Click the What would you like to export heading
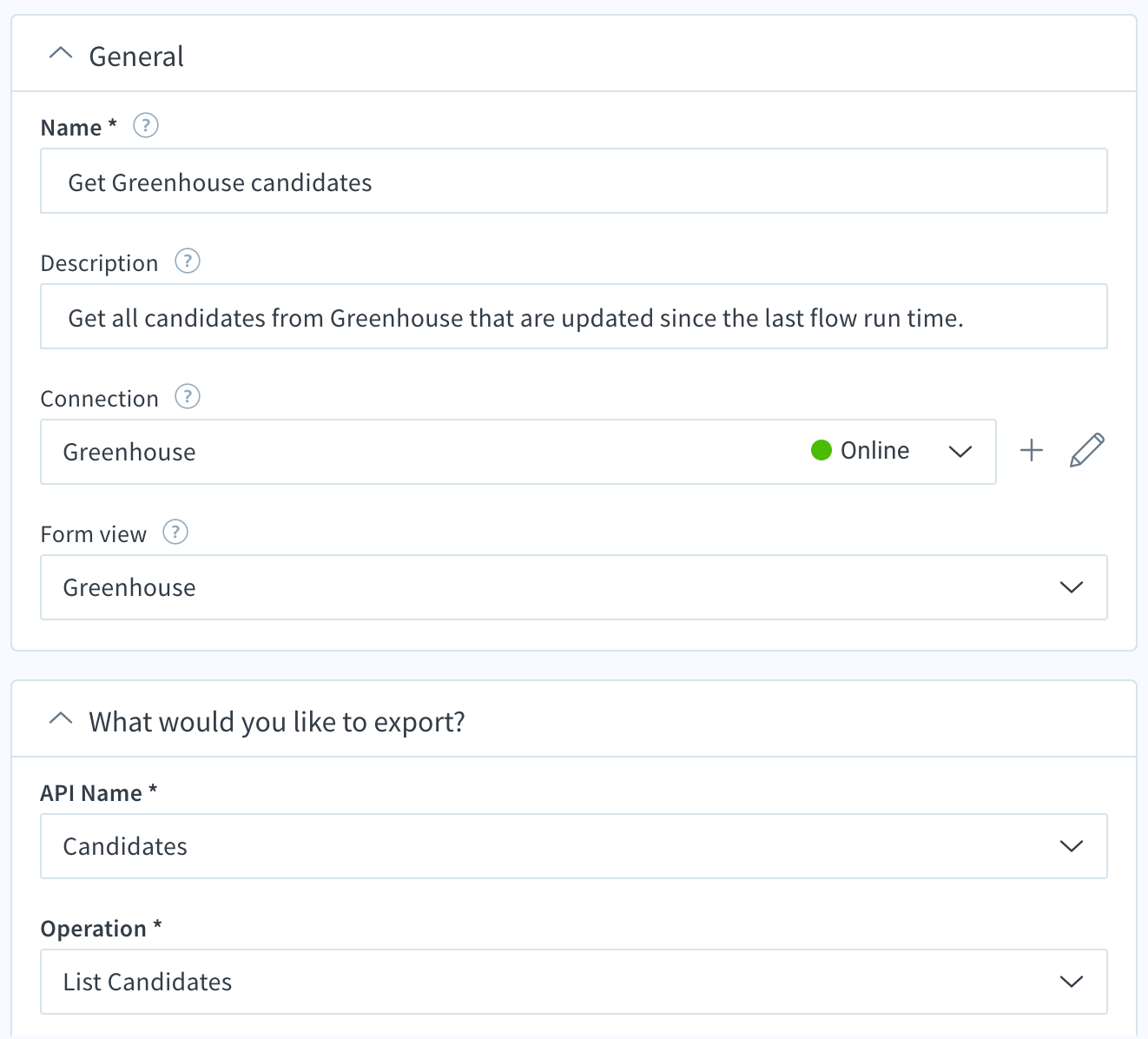This screenshot has height=1039, width=1148. point(277,722)
